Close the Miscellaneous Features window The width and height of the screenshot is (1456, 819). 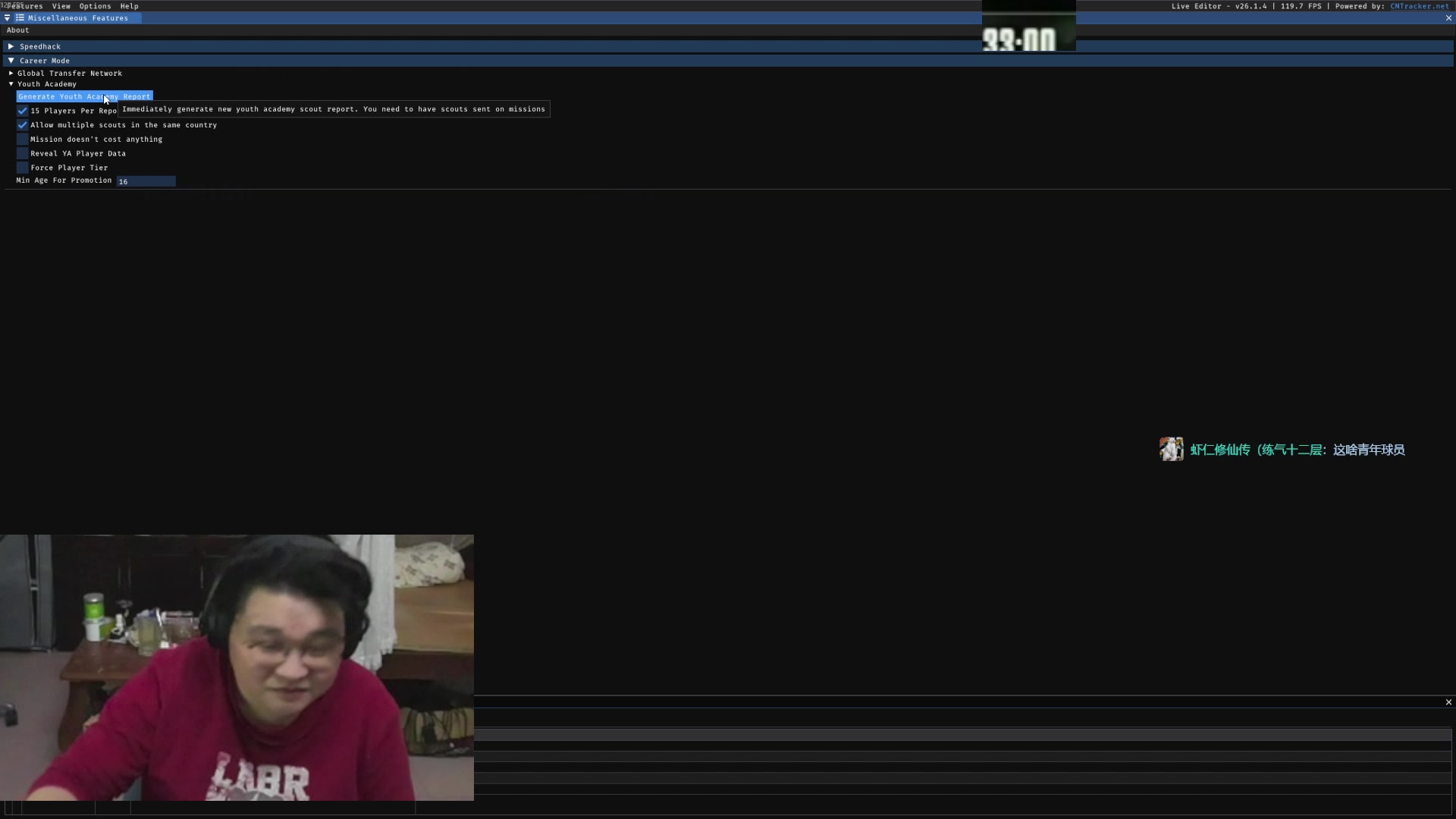point(1448,18)
